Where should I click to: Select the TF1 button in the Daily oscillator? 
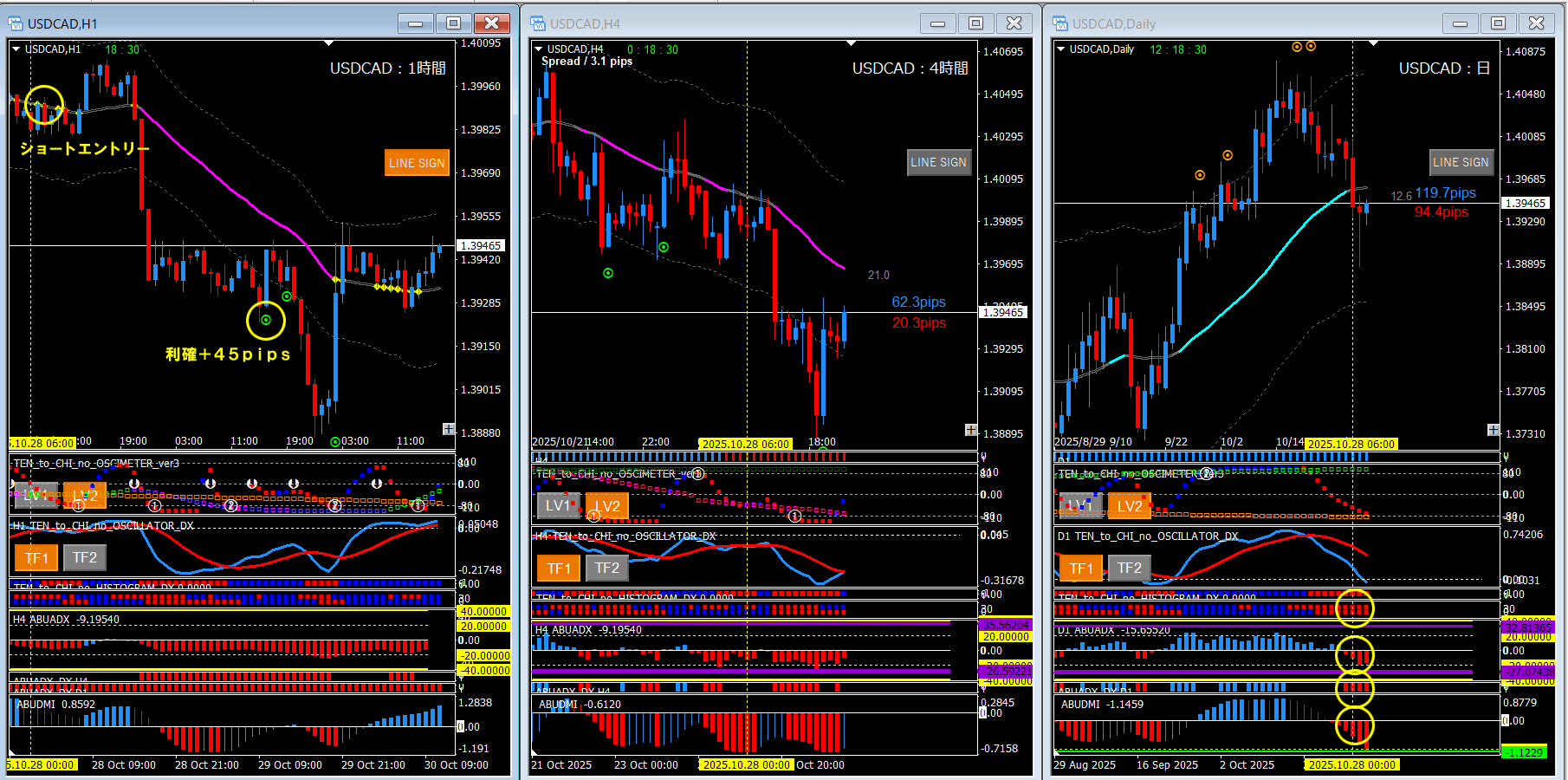pyautogui.click(x=1080, y=568)
